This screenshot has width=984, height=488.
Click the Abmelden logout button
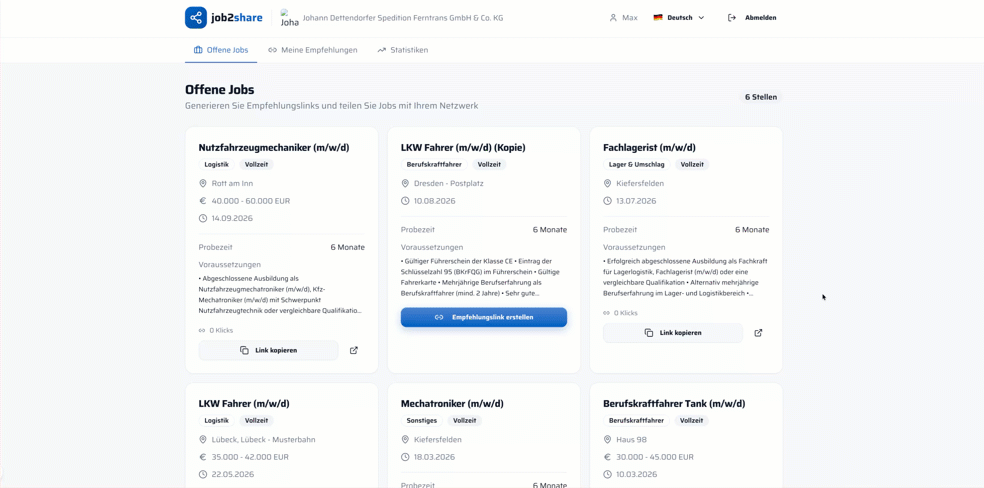752,18
